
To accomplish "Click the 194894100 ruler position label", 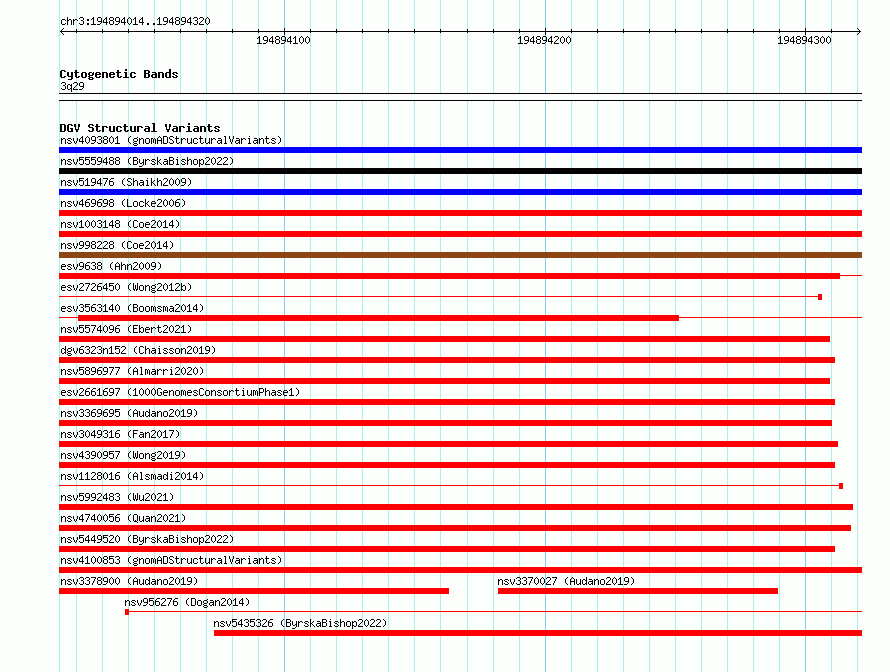I will click(283, 40).
